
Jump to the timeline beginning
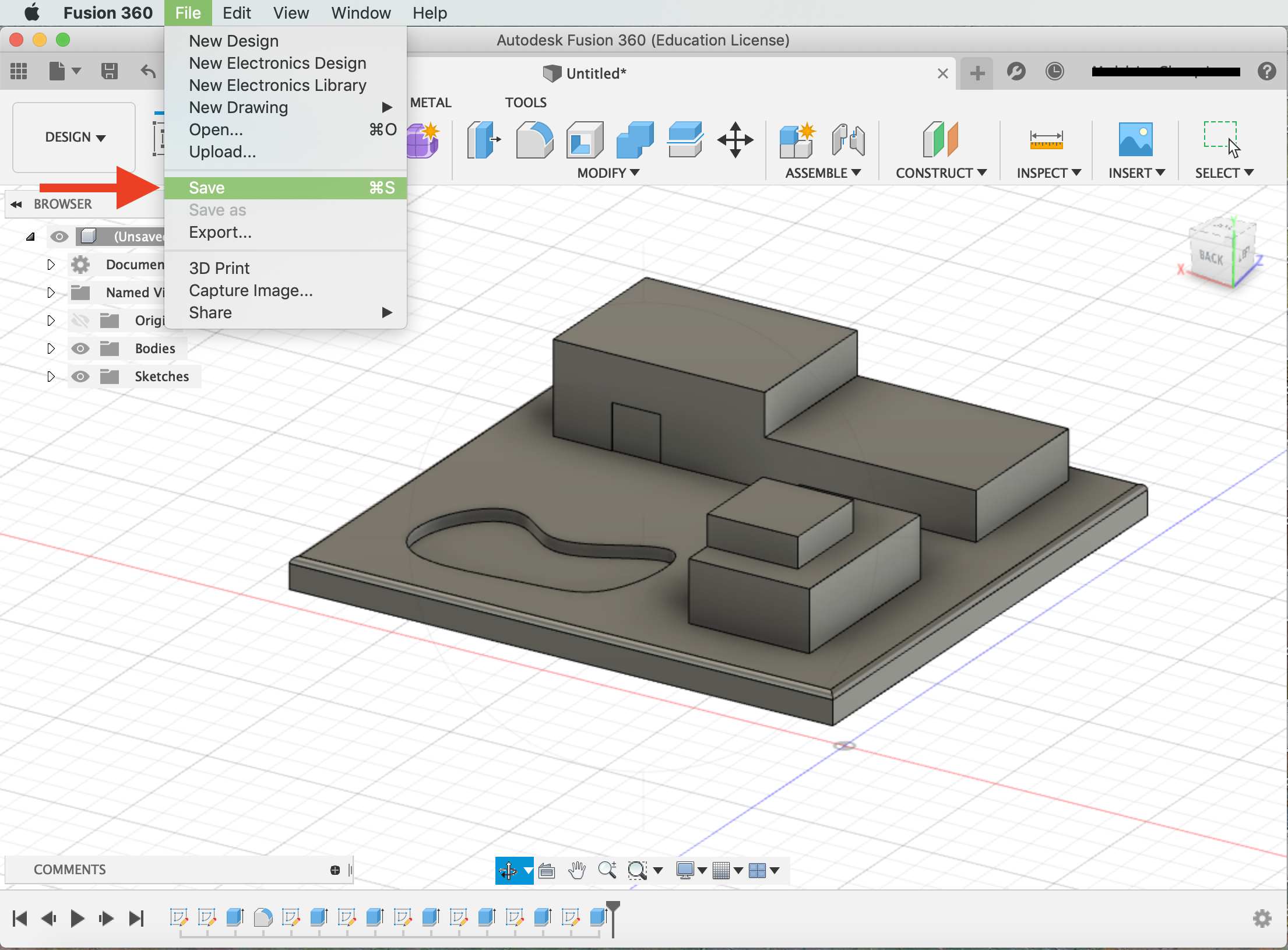[20, 919]
